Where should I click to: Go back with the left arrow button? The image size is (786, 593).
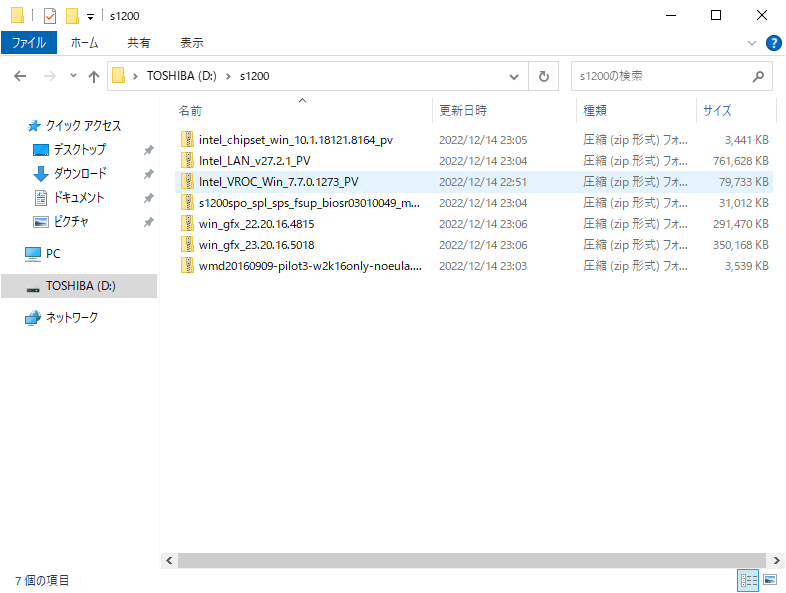tap(20, 76)
